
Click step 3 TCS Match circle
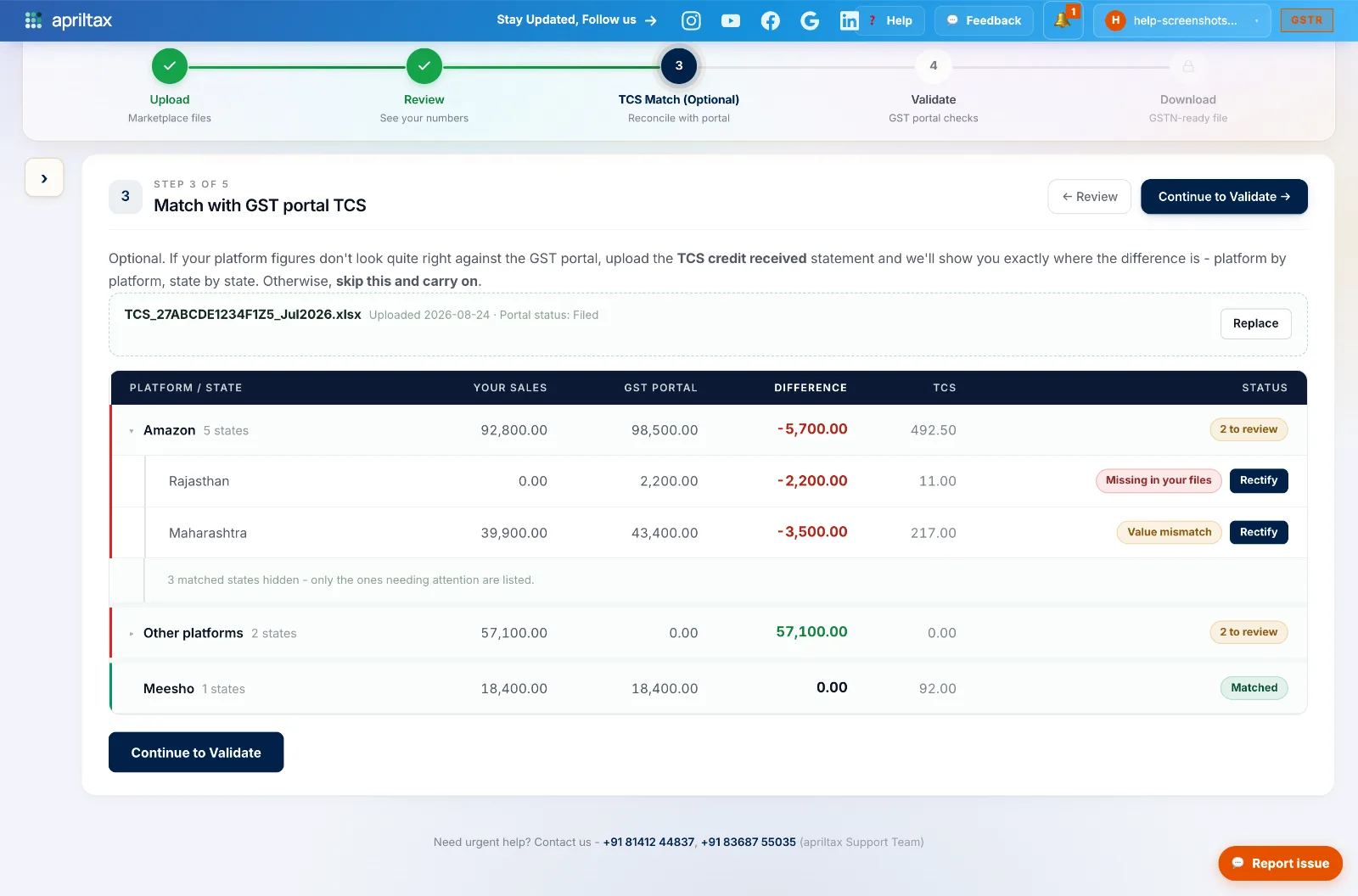679,65
